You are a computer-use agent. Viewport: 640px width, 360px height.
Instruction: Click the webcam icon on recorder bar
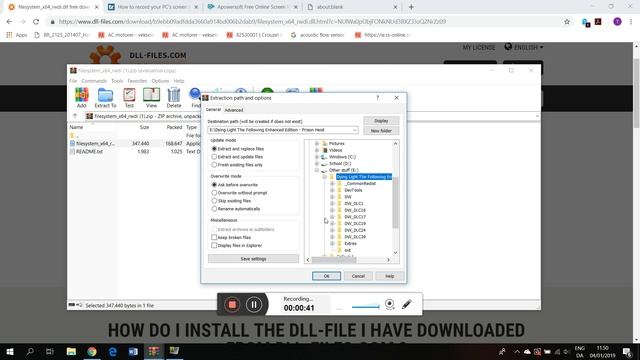[x=389, y=304]
